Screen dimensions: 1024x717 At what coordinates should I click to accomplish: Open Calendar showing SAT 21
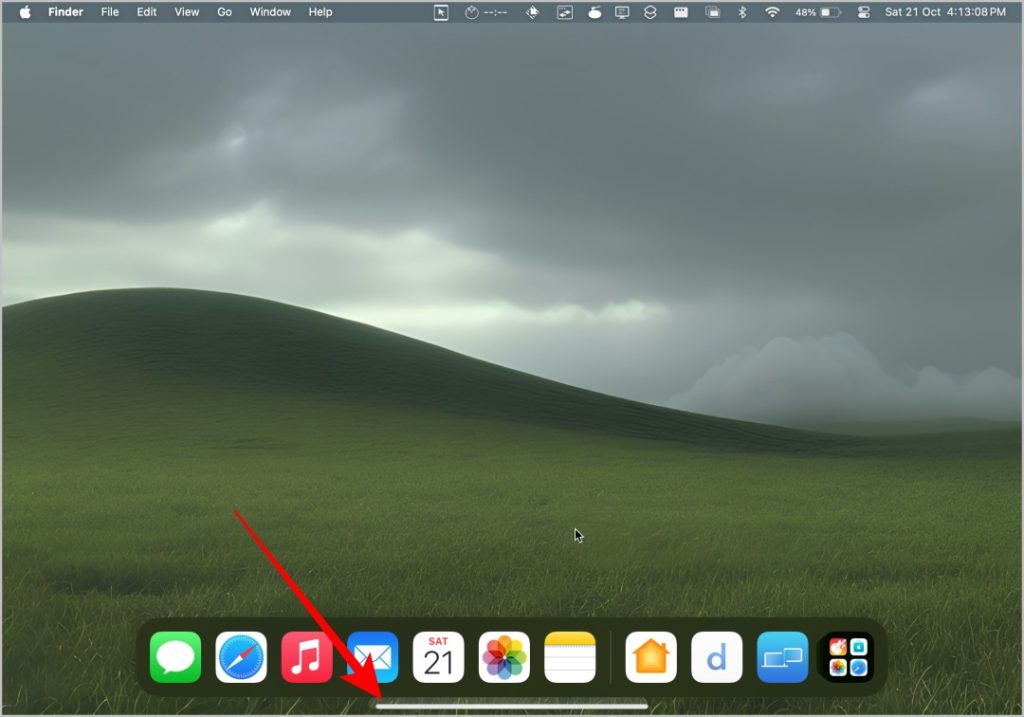pos(438,657)
